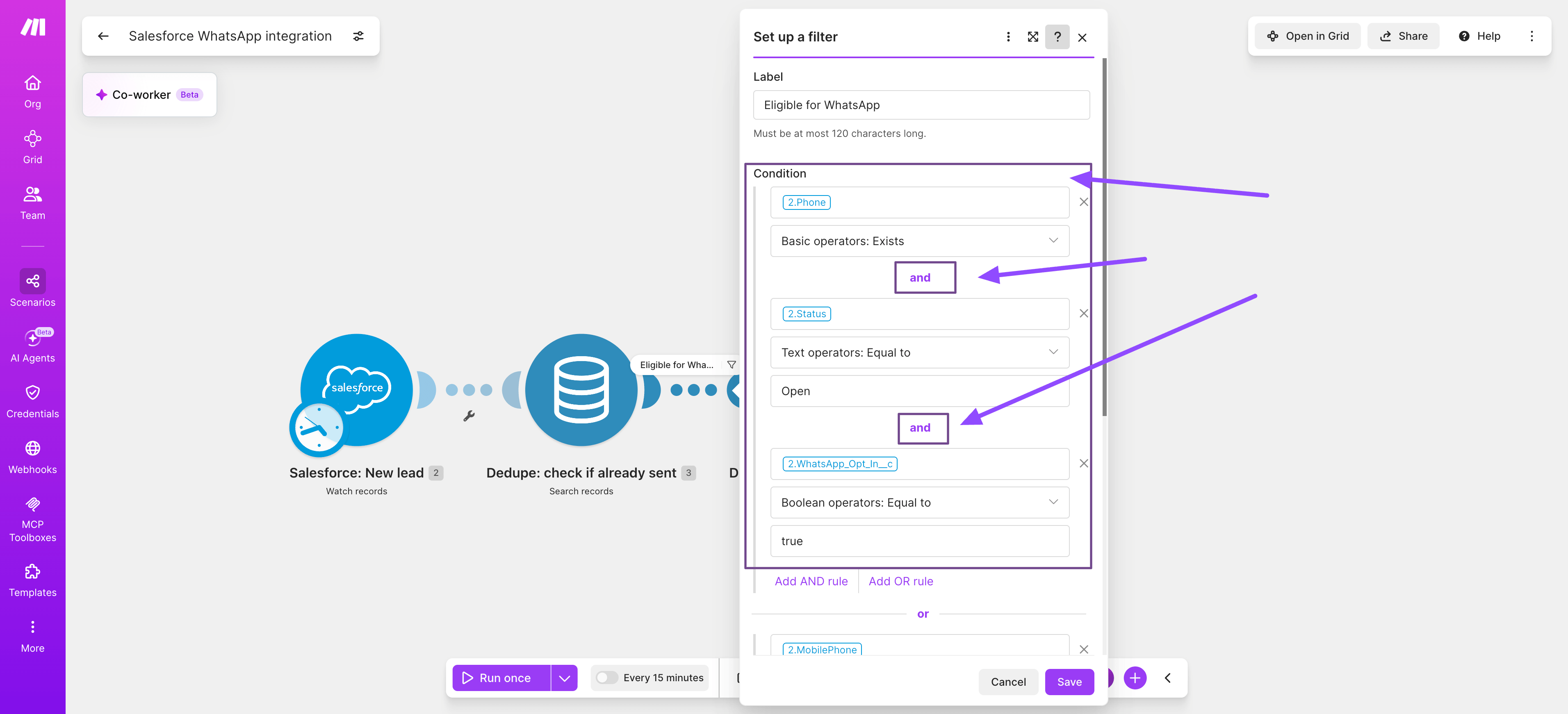1568x714 pixels.
Task: Open the Text operators: Equal to dropdown
Action: pos(919,352)
